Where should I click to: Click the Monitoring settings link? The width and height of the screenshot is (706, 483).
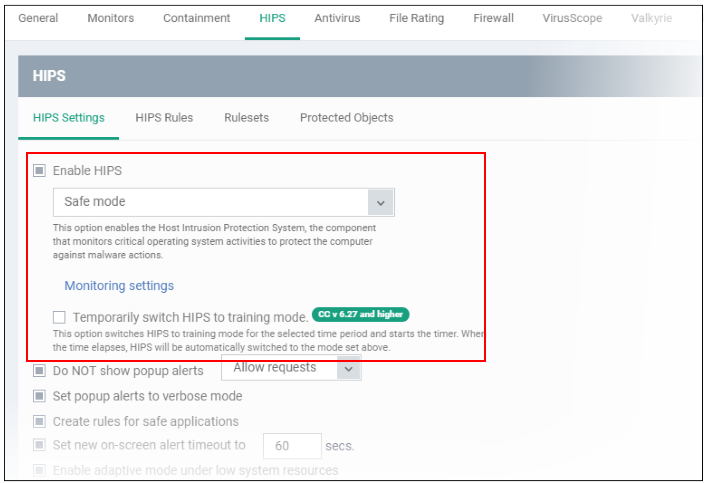(x=119, y=285)
